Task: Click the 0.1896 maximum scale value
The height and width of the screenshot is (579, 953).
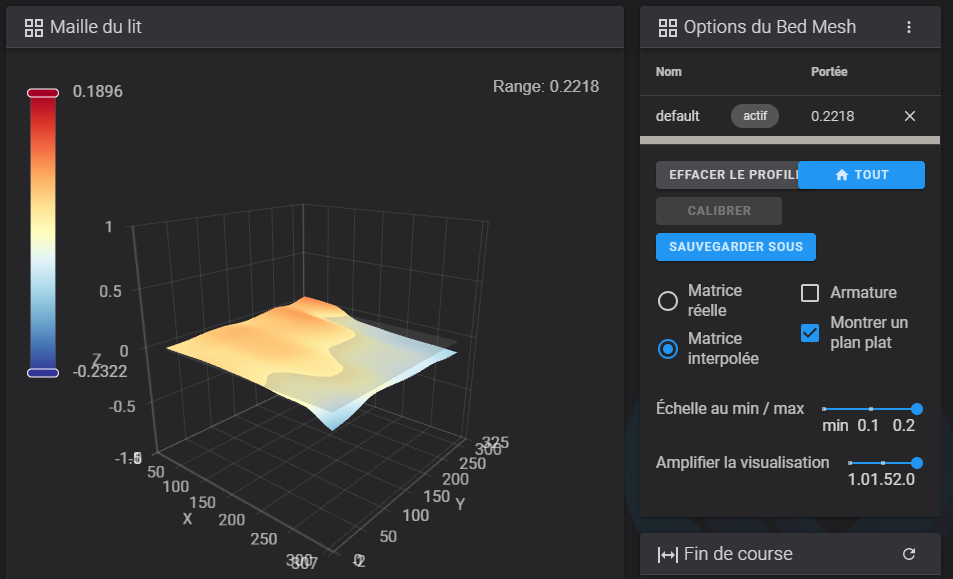Action: [x=98, y=92]
